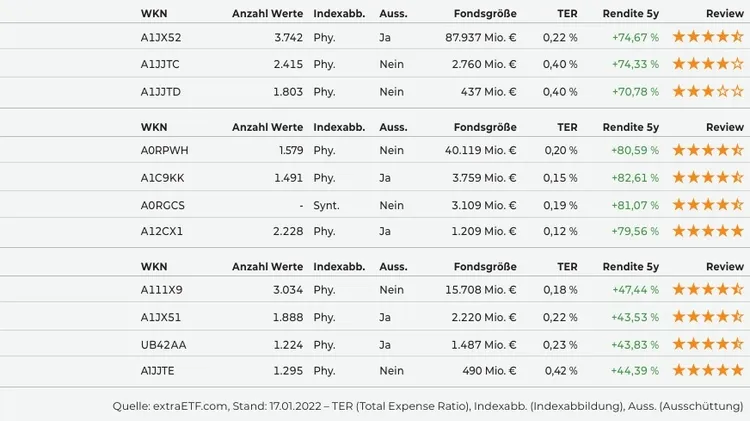Click the +82,61 % return value

pyautogui.click(x=635, y=178)
